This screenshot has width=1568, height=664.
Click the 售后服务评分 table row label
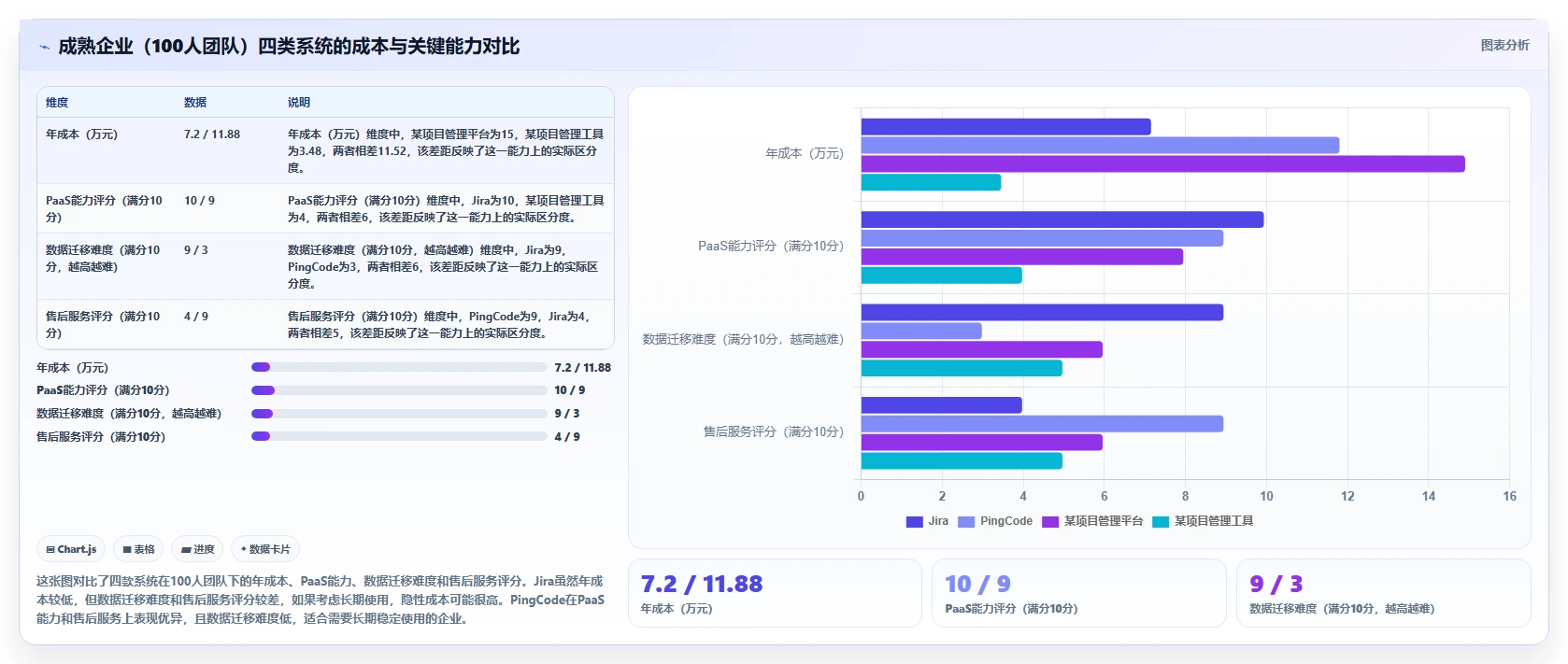(x=103, y=325)
